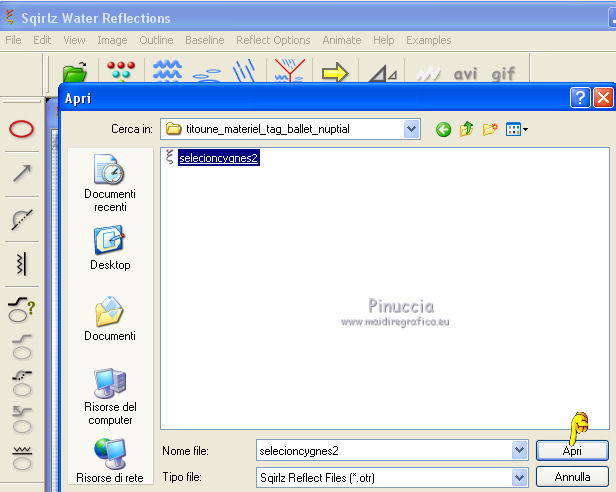616x492 pixels.
Task: Open the Examples menu
Action: 429,40
